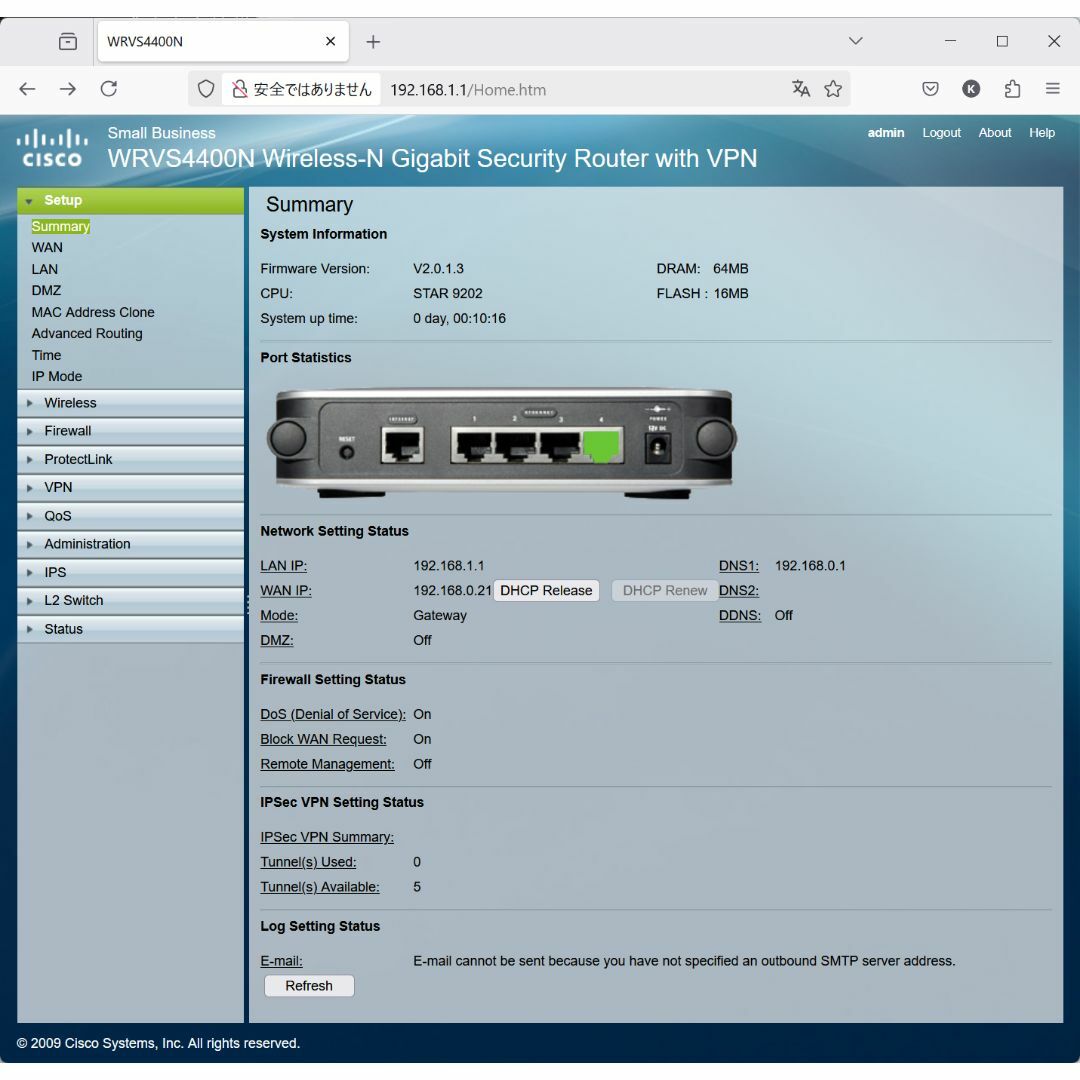Open the WAN setup page
1080x1080 pixels.
[x=47, y=247]
